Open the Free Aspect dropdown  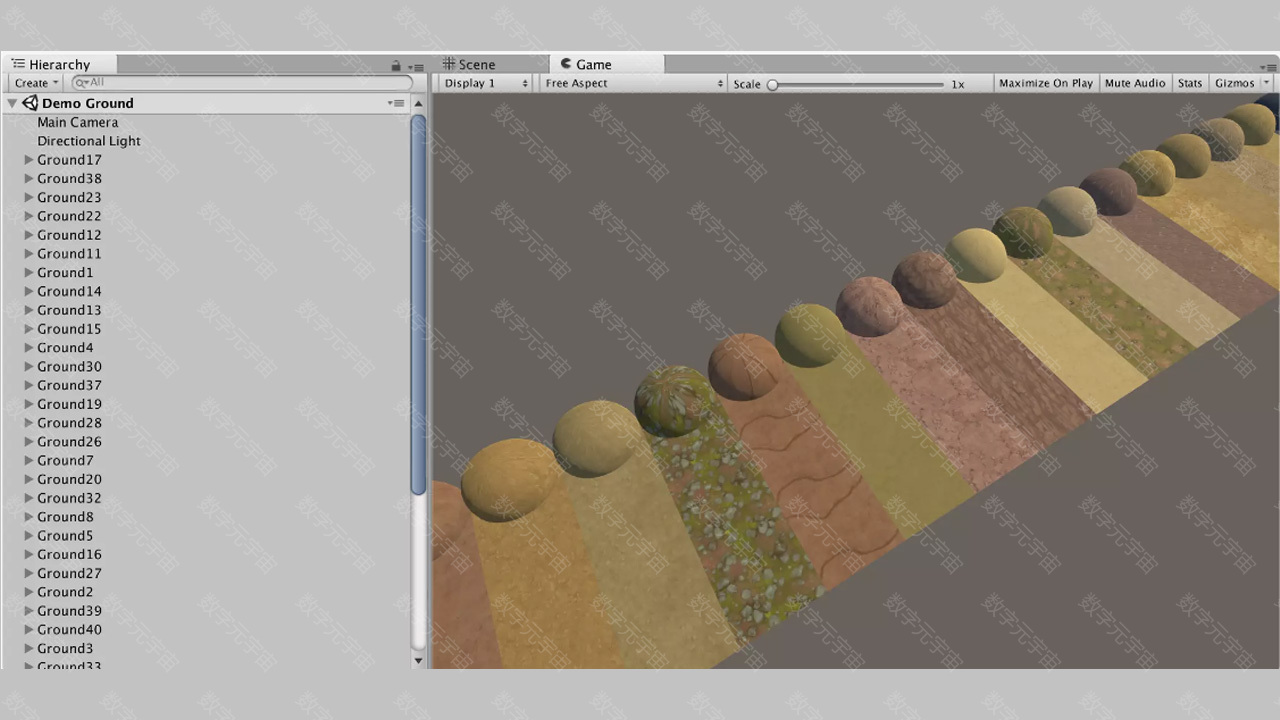pos(634,83)
